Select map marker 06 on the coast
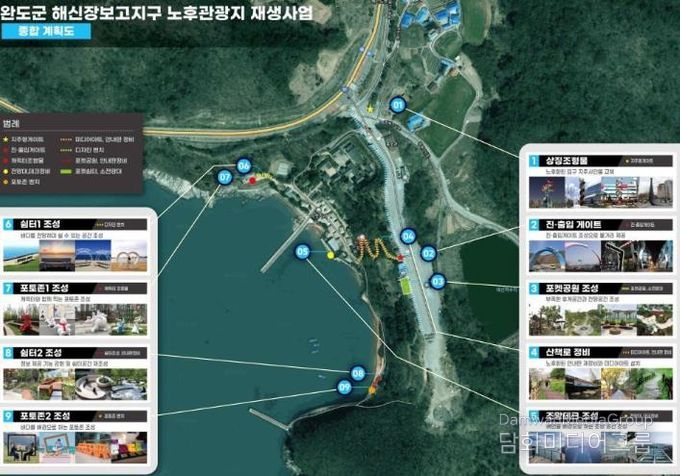 [244, 166]
